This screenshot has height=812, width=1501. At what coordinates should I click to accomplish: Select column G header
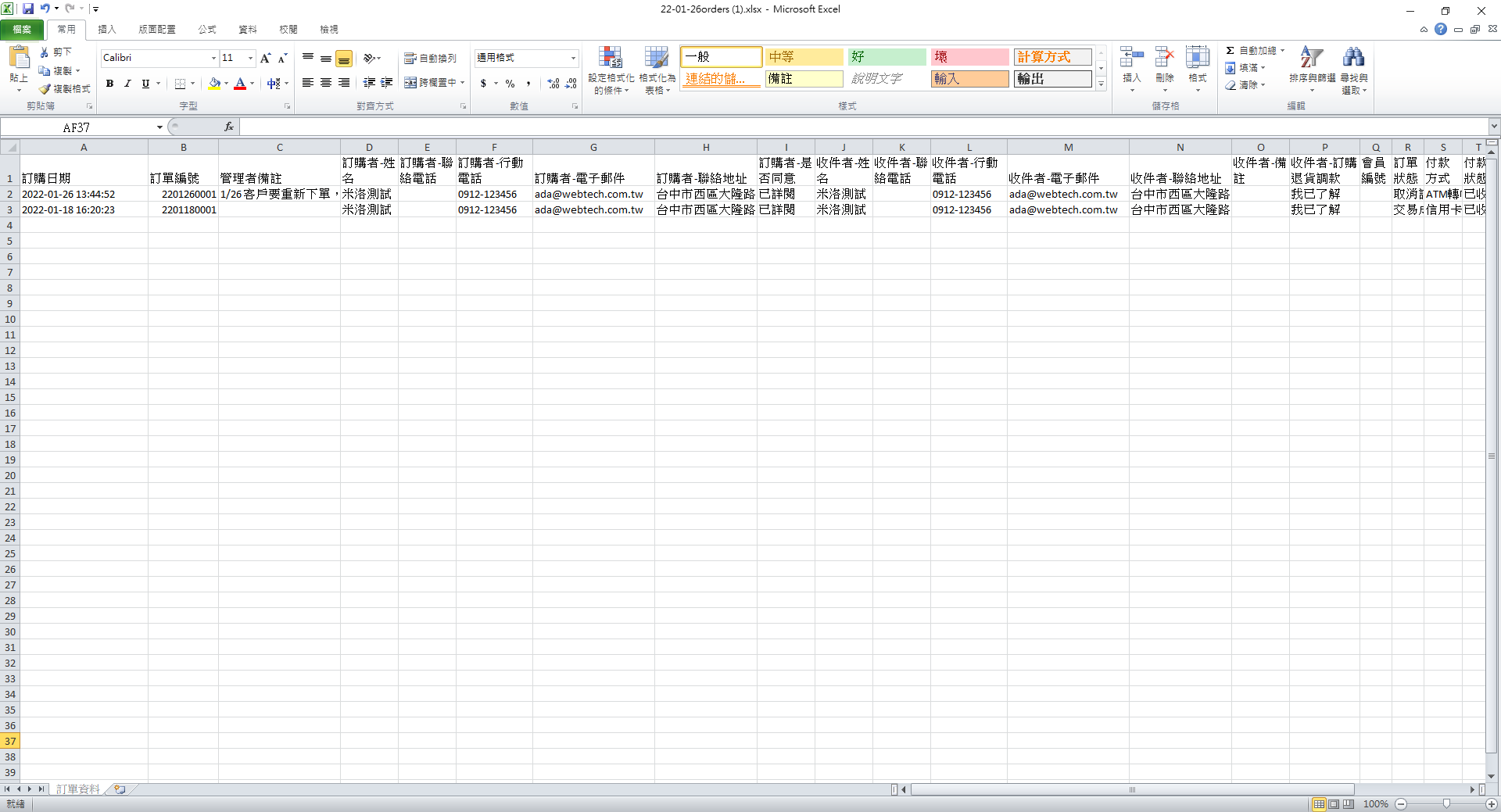(x=593, y=147)
